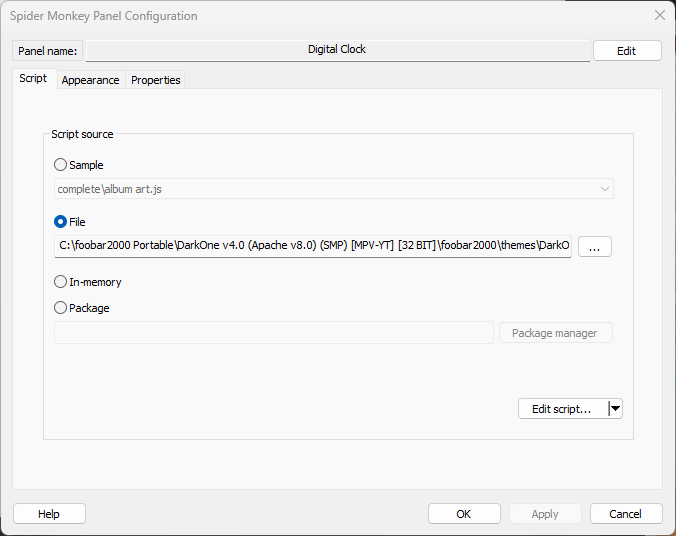Viewport: 676px width, 536px height.
Task: Click the complete\album art.js combo box
Action: [334, 189]
